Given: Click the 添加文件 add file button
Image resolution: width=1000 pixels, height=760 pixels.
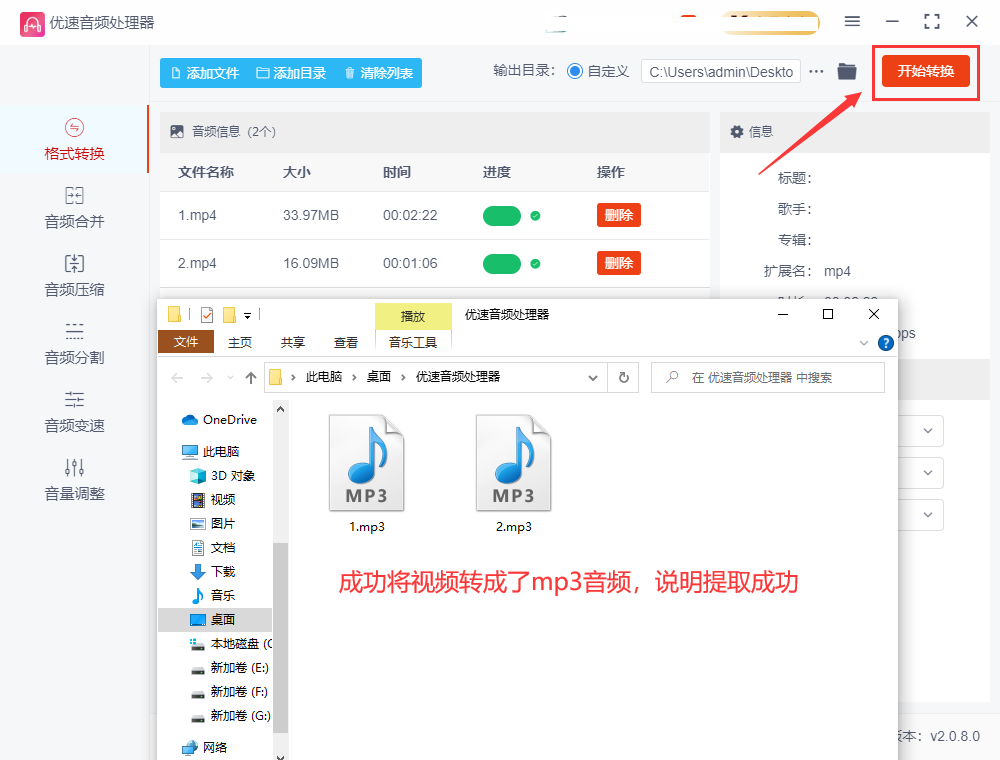Looking at the screenshot, I should [204, 73].
